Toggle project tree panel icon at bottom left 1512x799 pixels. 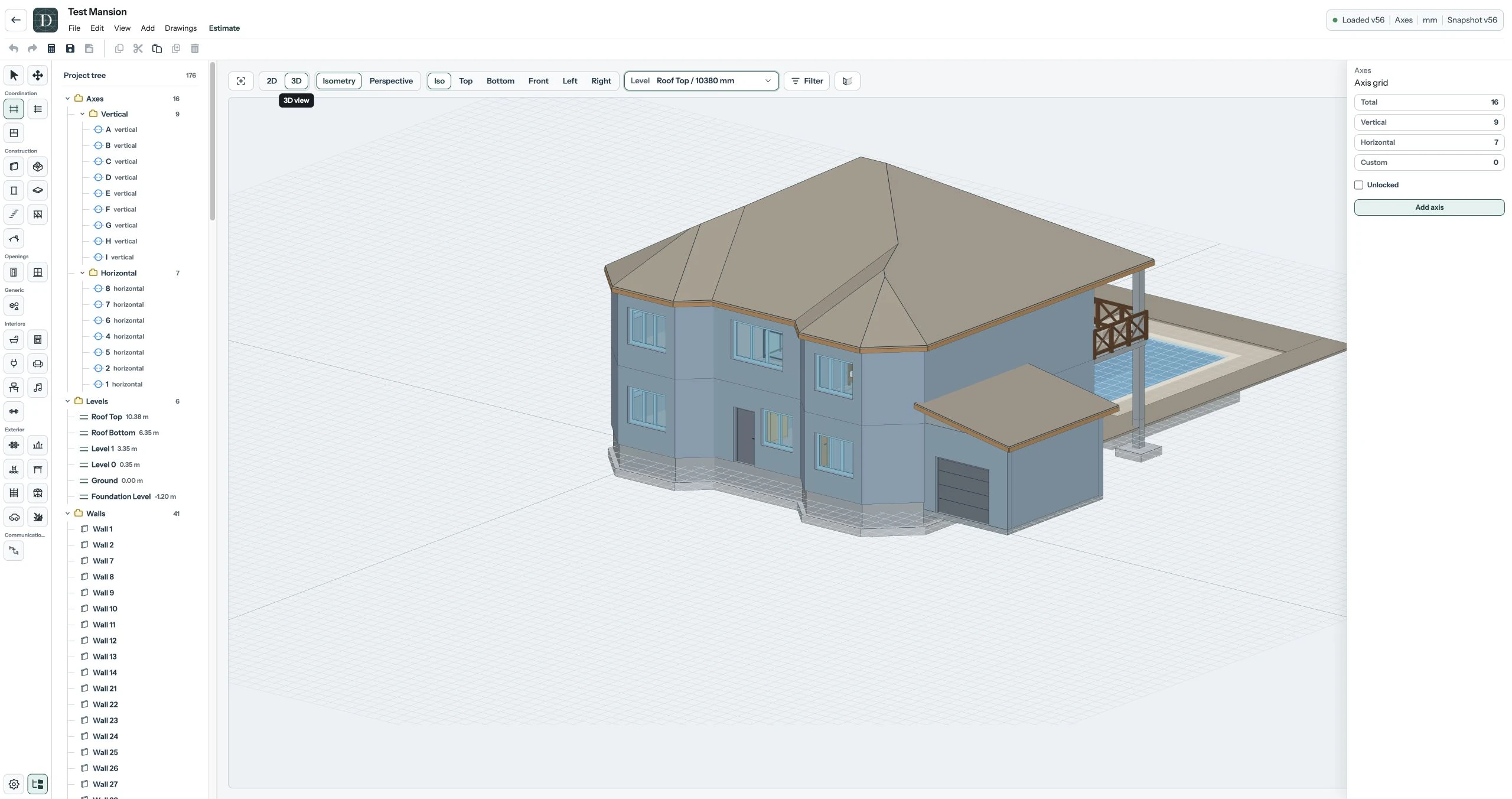click(38, 784)
